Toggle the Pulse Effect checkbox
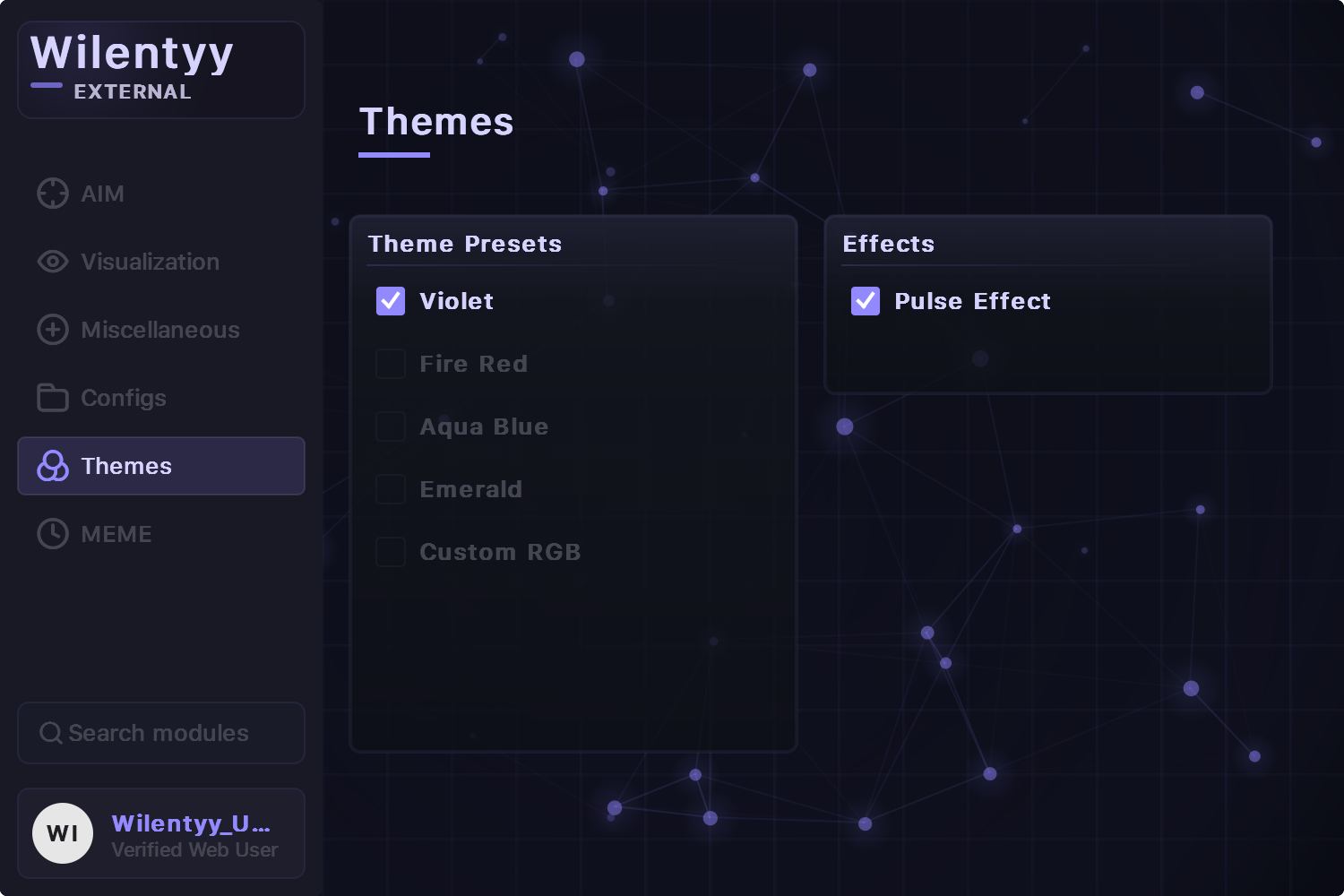This screenshot has width=1344, height=896. 866,301
